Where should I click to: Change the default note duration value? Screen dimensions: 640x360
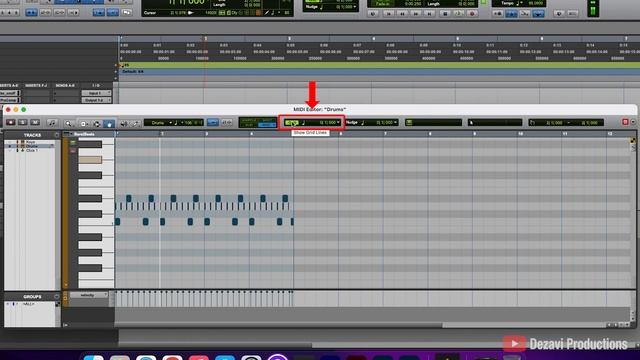(x=178, y=122)
